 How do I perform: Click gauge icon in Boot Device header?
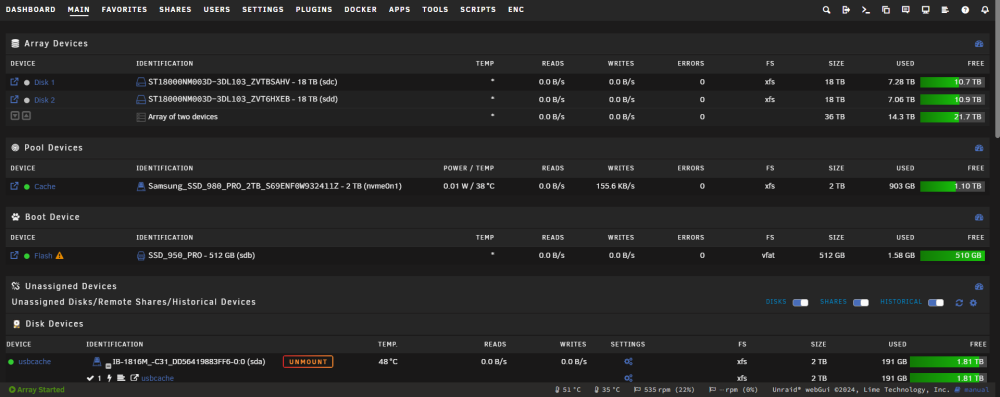979,217
